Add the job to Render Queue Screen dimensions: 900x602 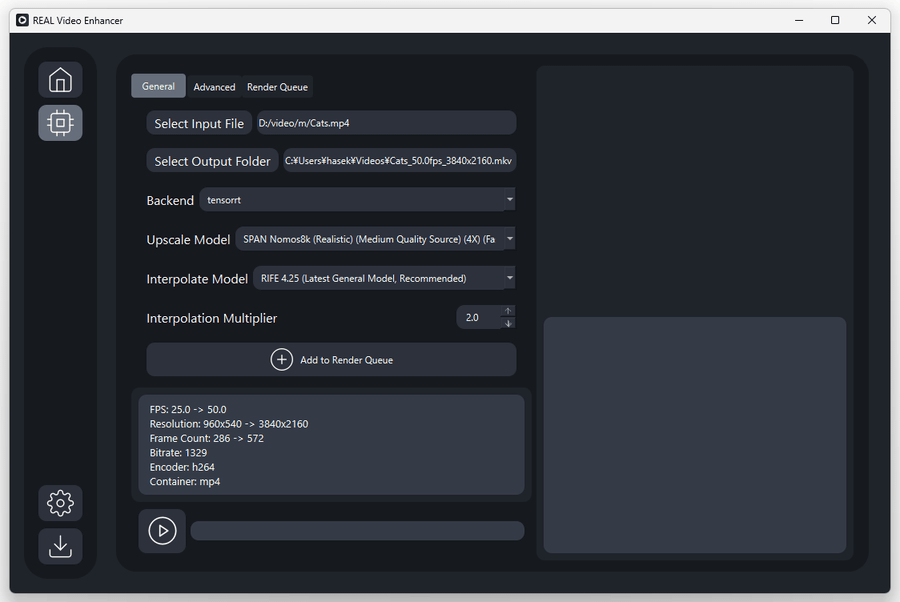pyautogui.click(x=331, y=360)
